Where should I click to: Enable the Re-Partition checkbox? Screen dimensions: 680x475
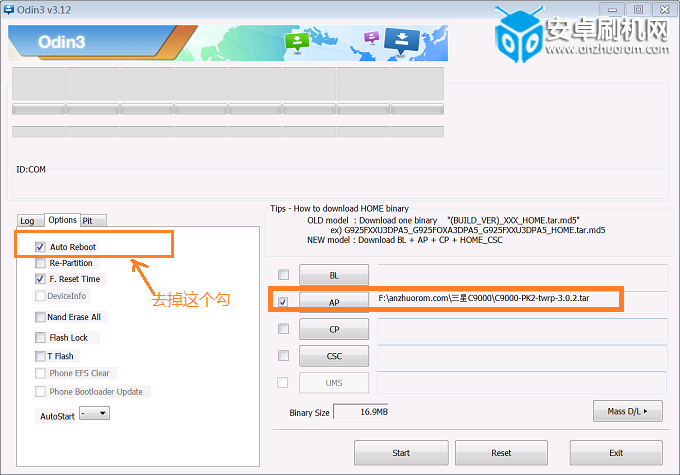tap(40, 263)
